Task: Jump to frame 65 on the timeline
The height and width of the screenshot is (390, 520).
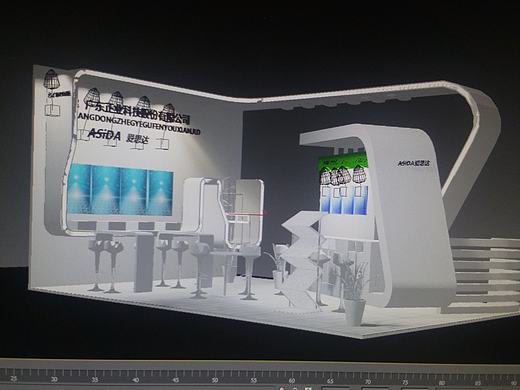Action: 330,381
